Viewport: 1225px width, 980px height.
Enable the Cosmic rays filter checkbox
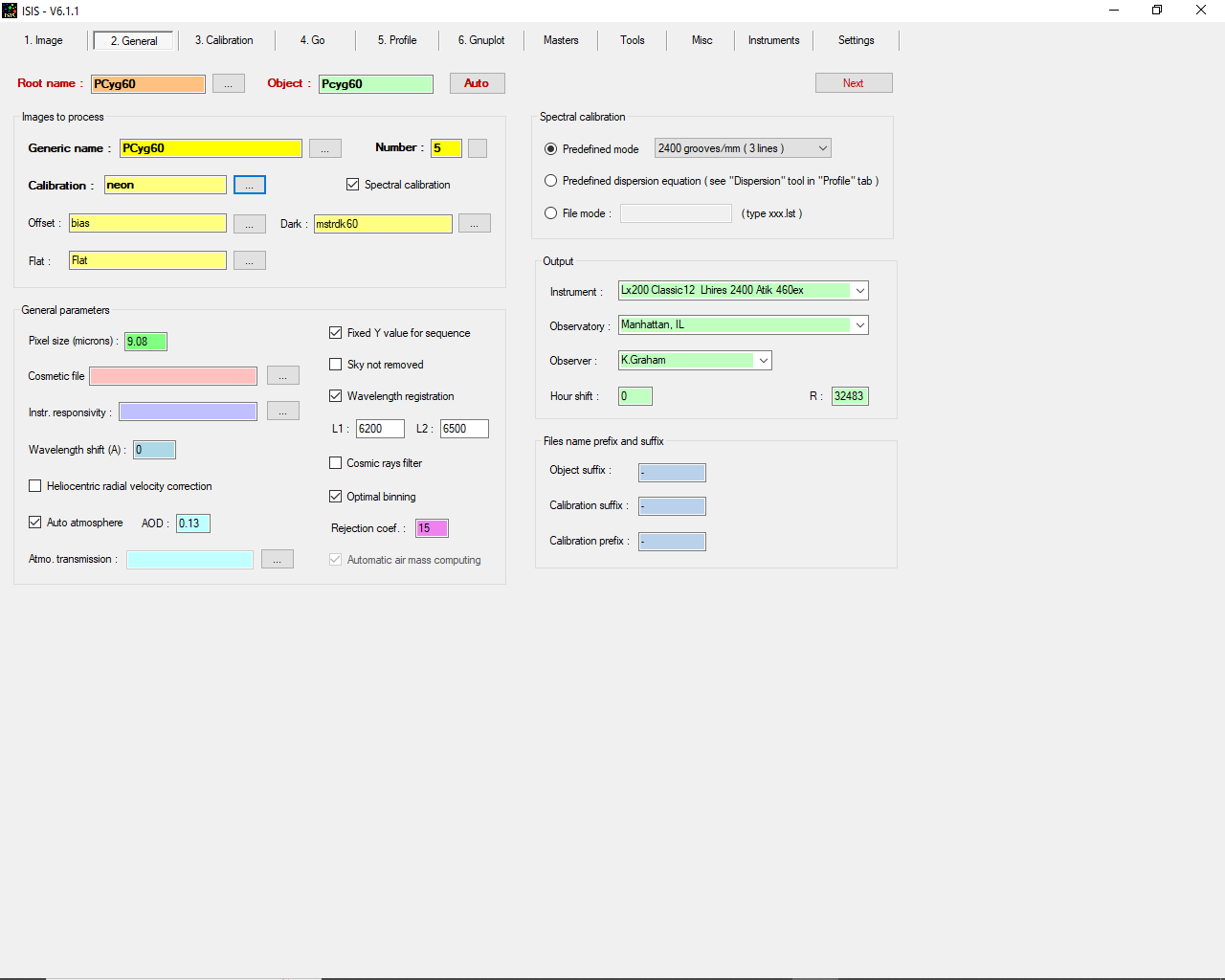[336, 463]
